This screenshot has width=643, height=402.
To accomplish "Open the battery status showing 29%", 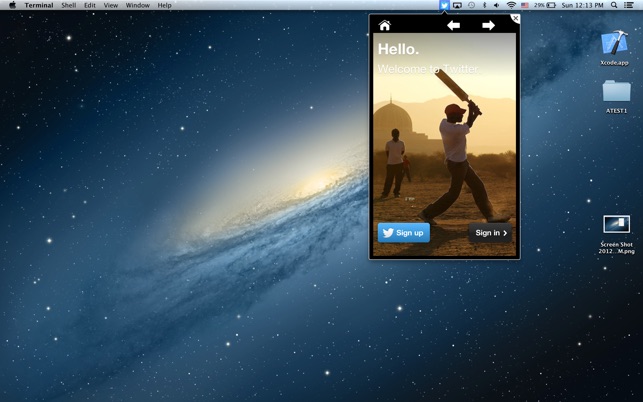I will [545, 5].
